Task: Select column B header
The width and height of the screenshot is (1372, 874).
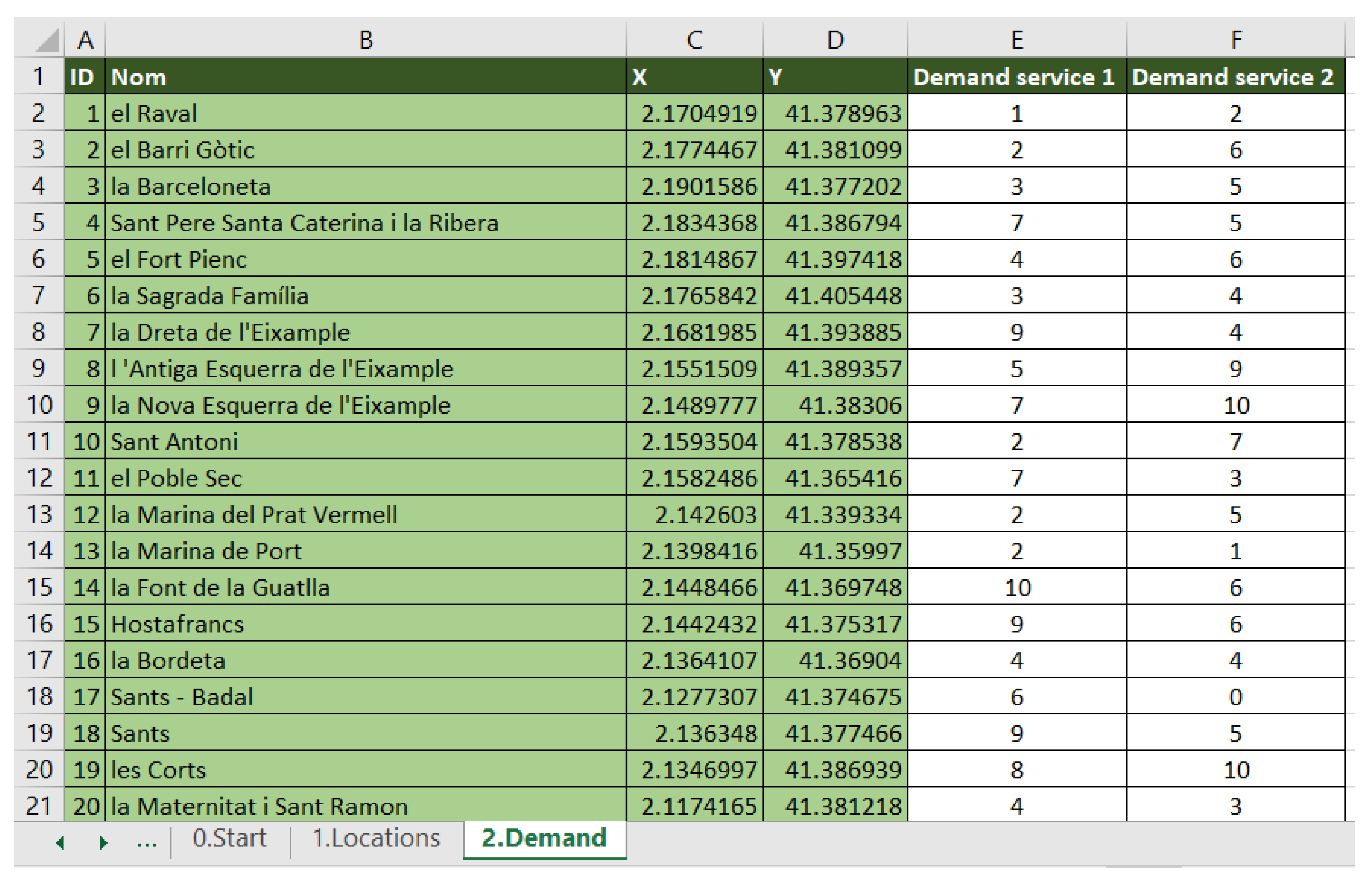Action: tap(366, 39)
